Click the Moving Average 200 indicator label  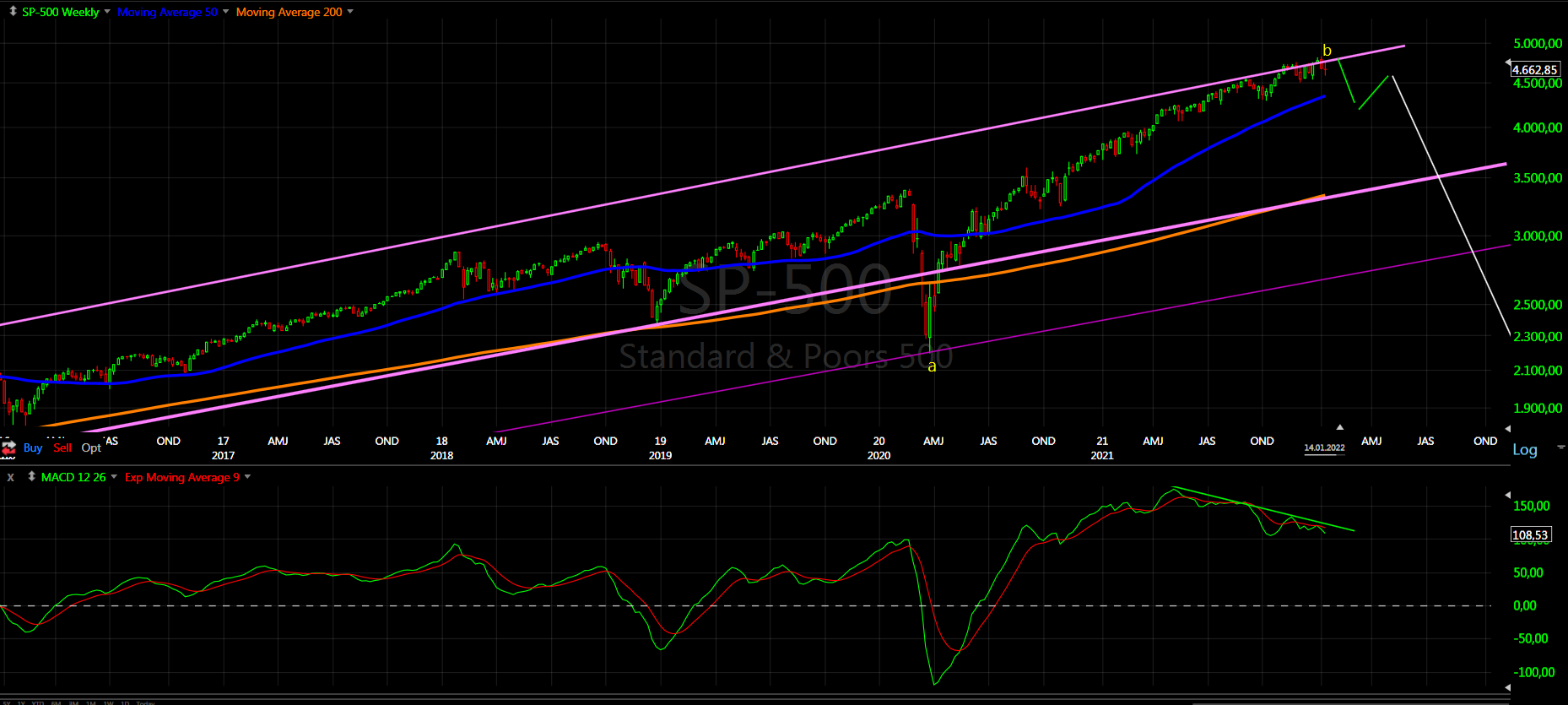[289, 12]
